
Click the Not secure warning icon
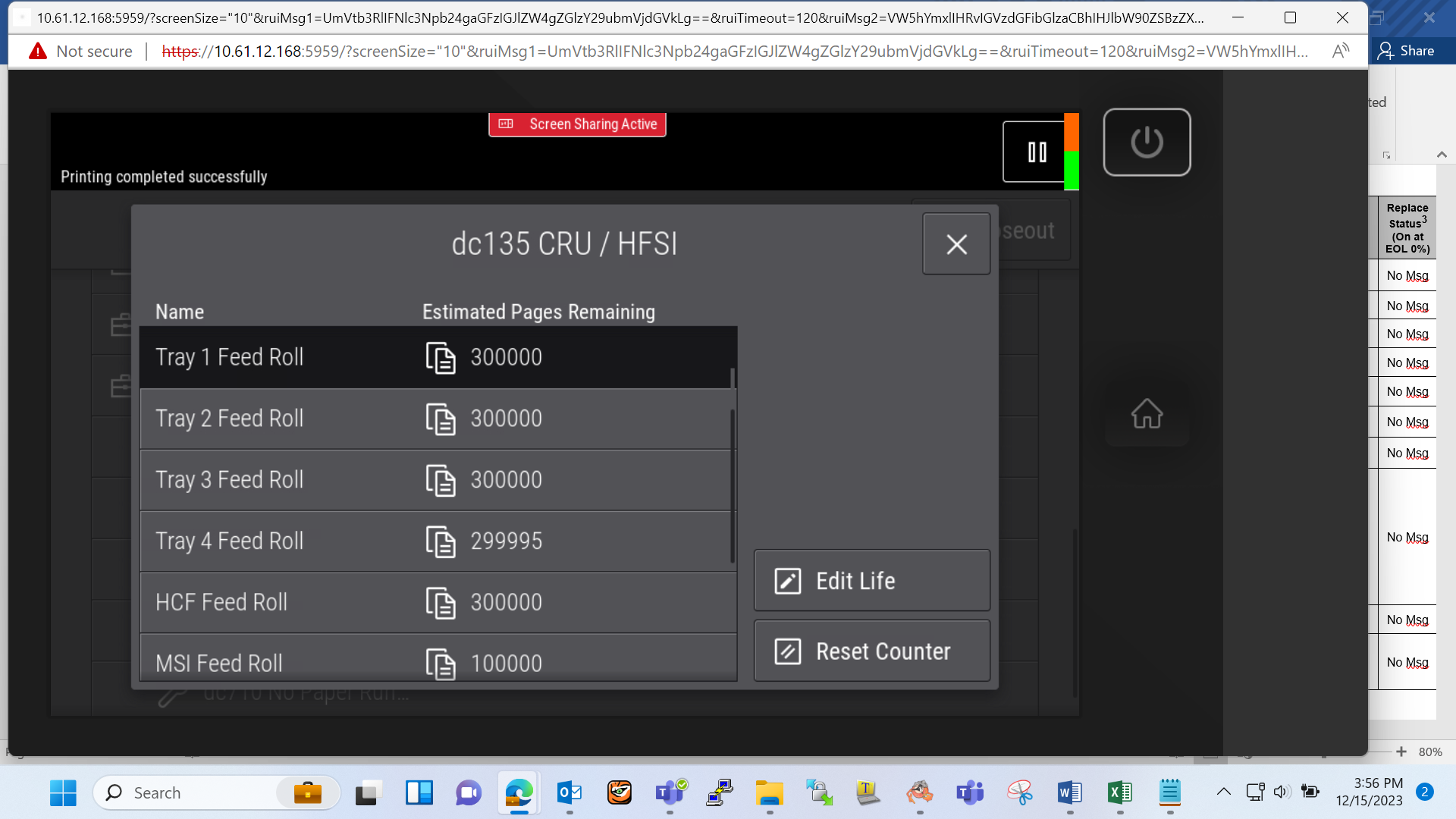coord(37,51)
